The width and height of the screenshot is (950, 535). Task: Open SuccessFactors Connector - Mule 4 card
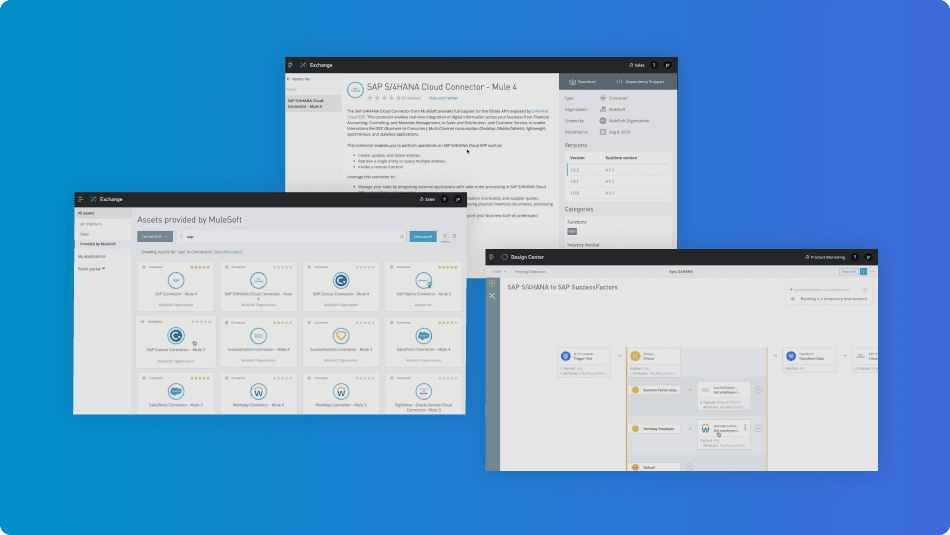(x=258, y=342)
